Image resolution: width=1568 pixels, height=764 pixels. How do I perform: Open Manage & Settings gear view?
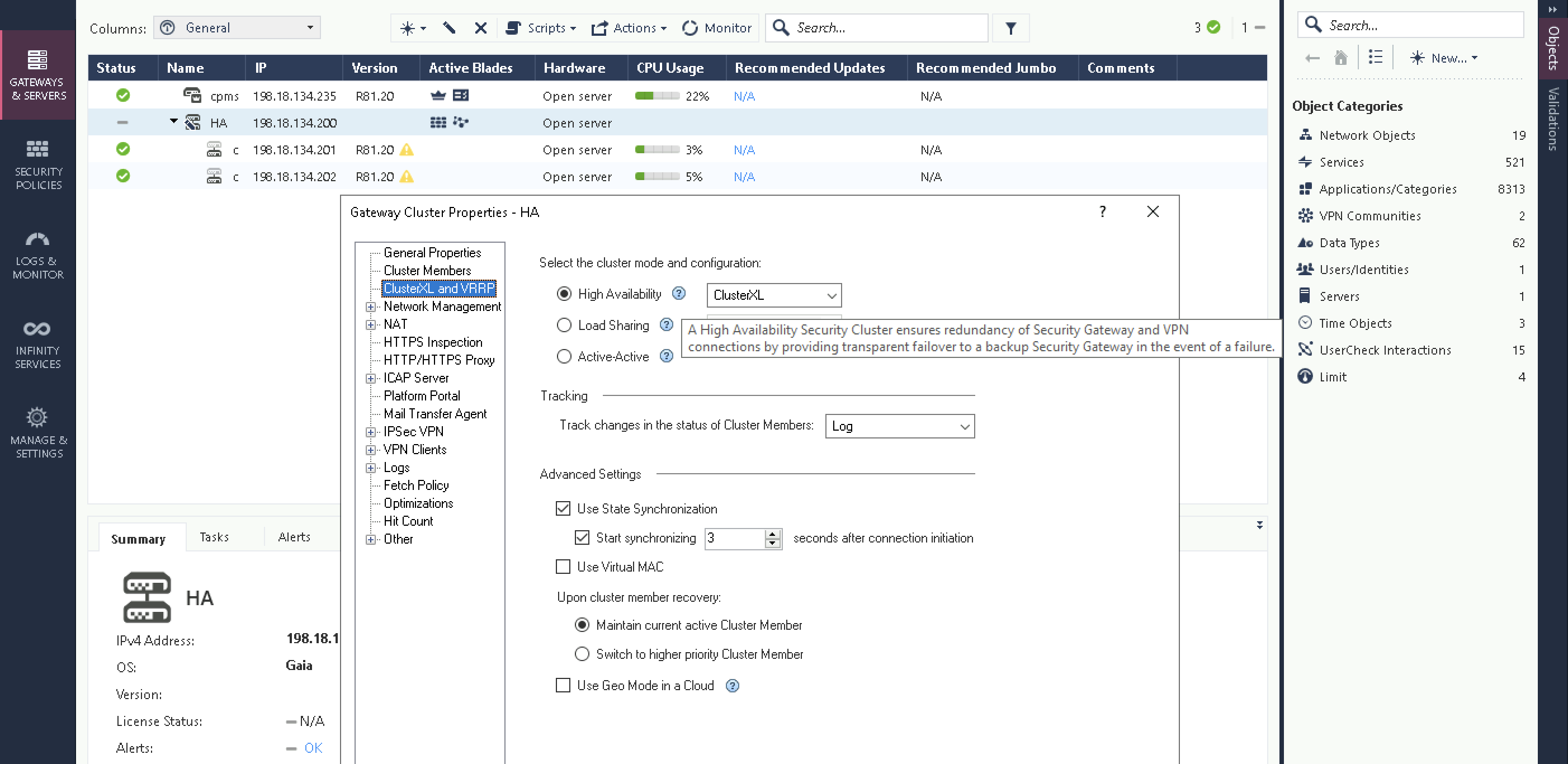37,433
